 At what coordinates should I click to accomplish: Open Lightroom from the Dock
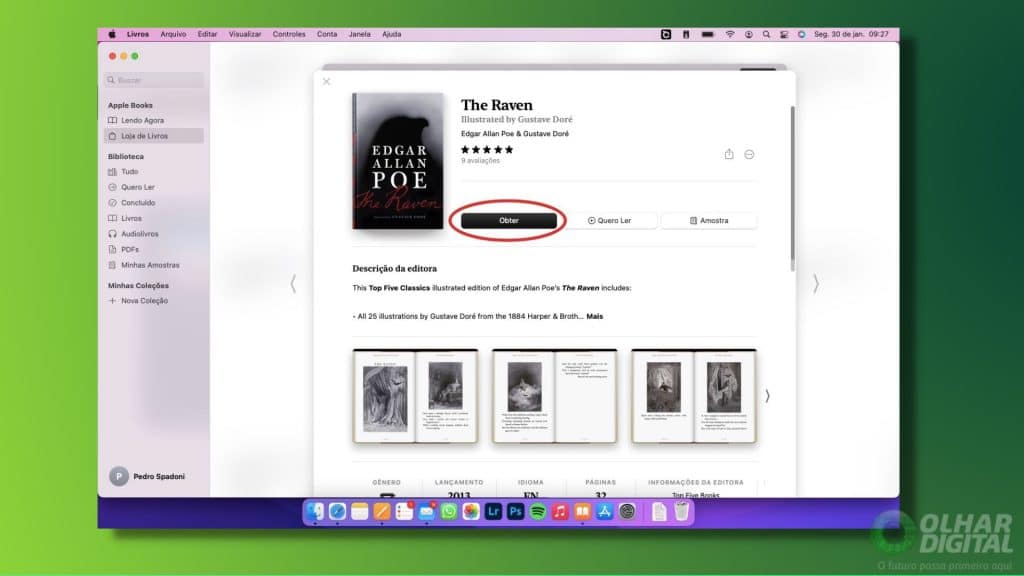tap(493, 512)
